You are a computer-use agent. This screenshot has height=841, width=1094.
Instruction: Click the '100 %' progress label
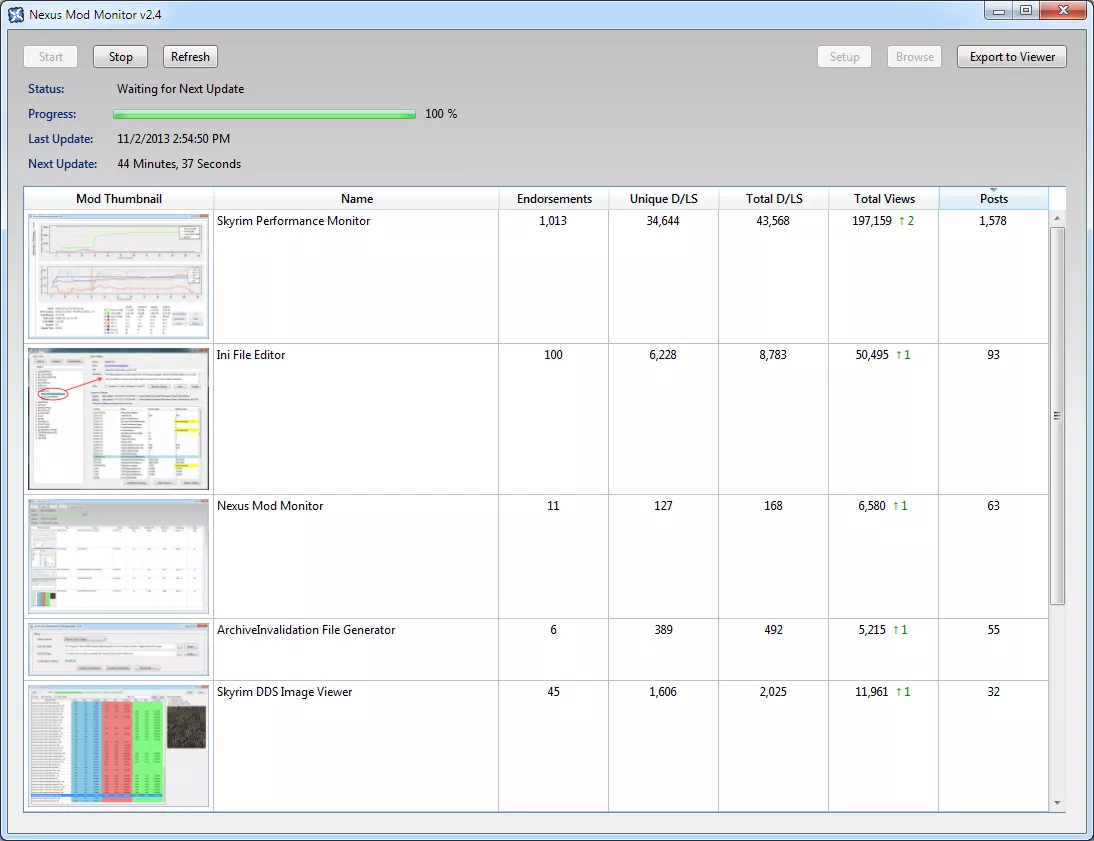tap(441, 114)
